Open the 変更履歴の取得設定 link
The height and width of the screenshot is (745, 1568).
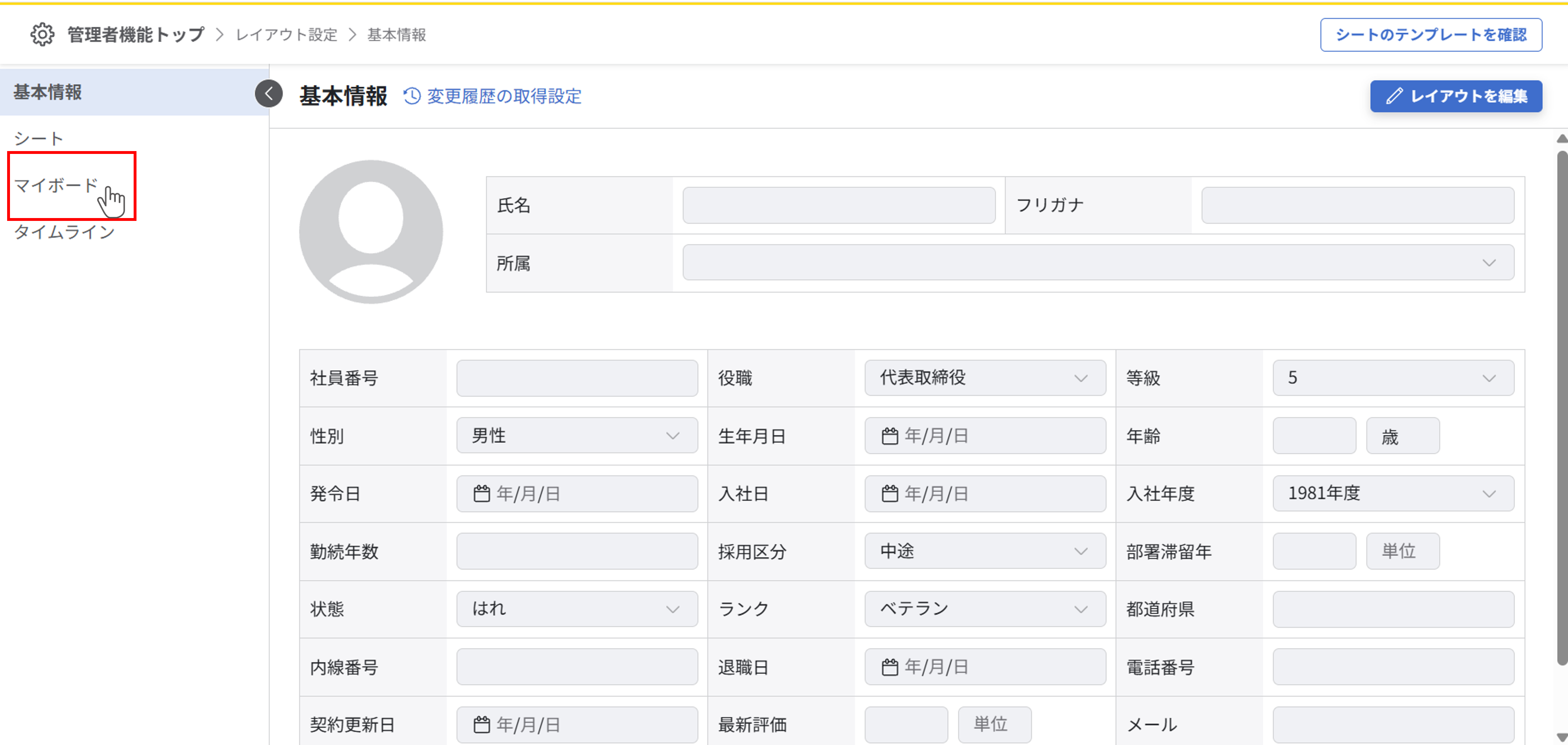[x=504, y=96]
